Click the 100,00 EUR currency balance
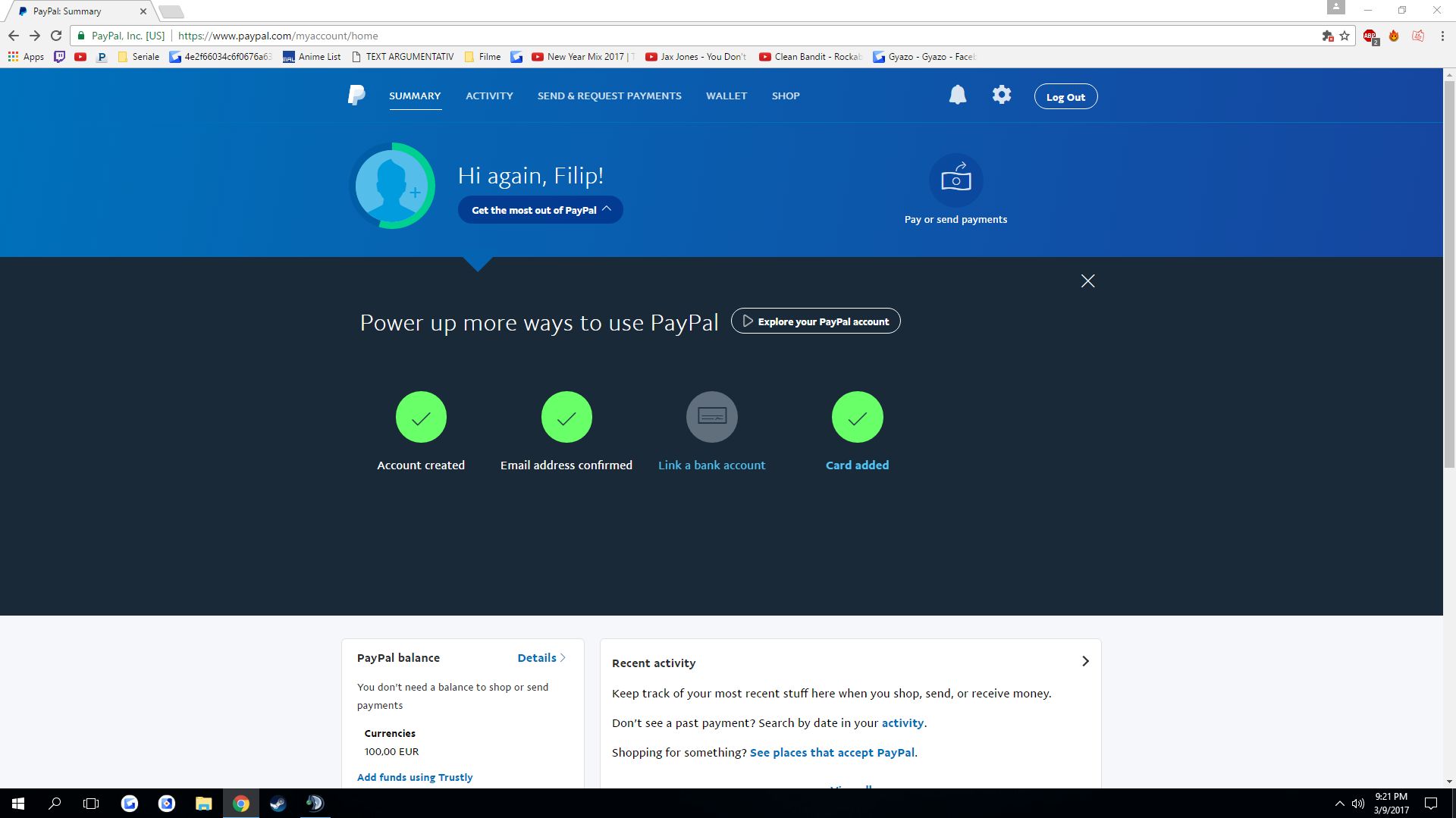1456x818 pixels. 391,752
